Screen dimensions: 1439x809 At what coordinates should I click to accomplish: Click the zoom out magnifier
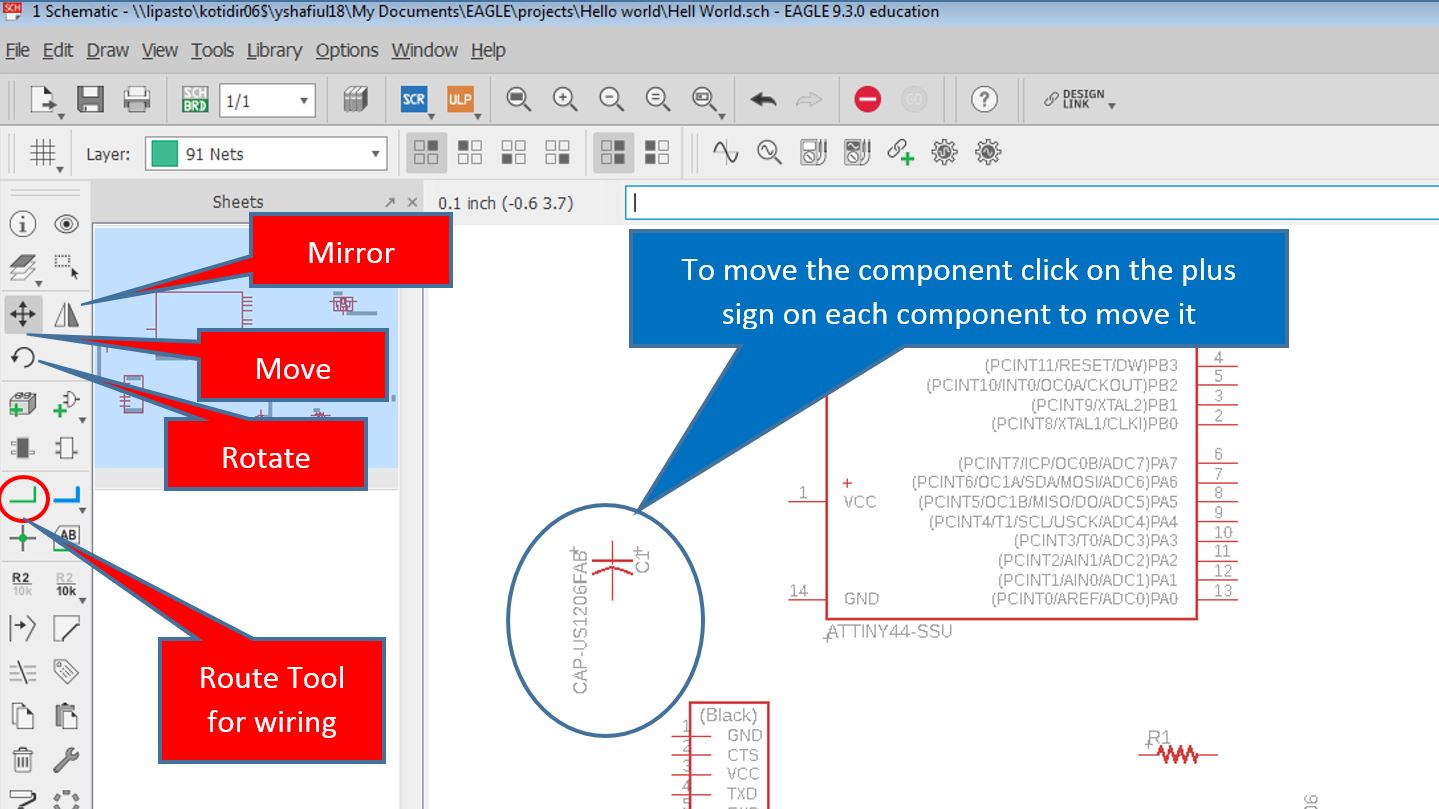(x=611, y=99)
